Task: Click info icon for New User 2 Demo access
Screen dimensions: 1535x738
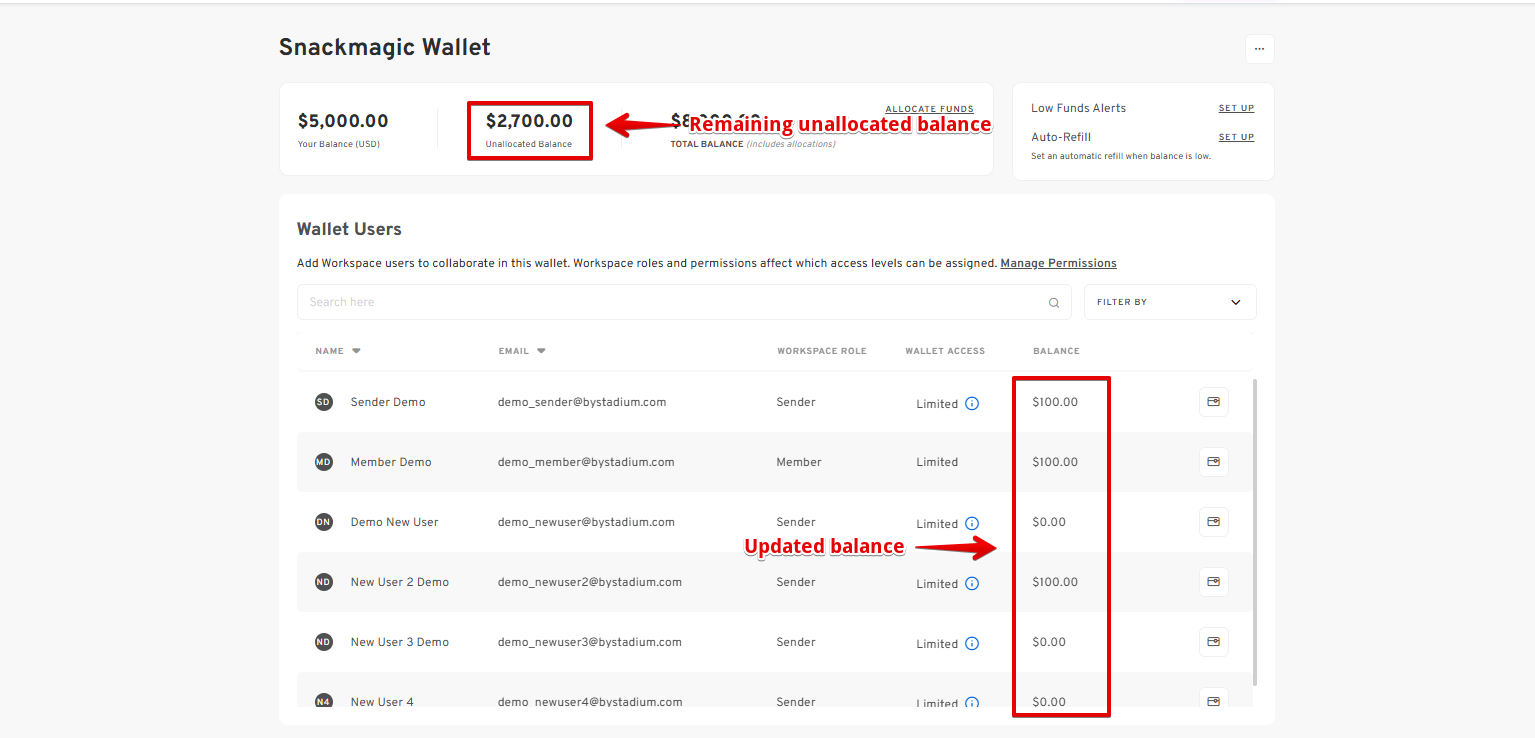Action: click(x=972, y=584)
